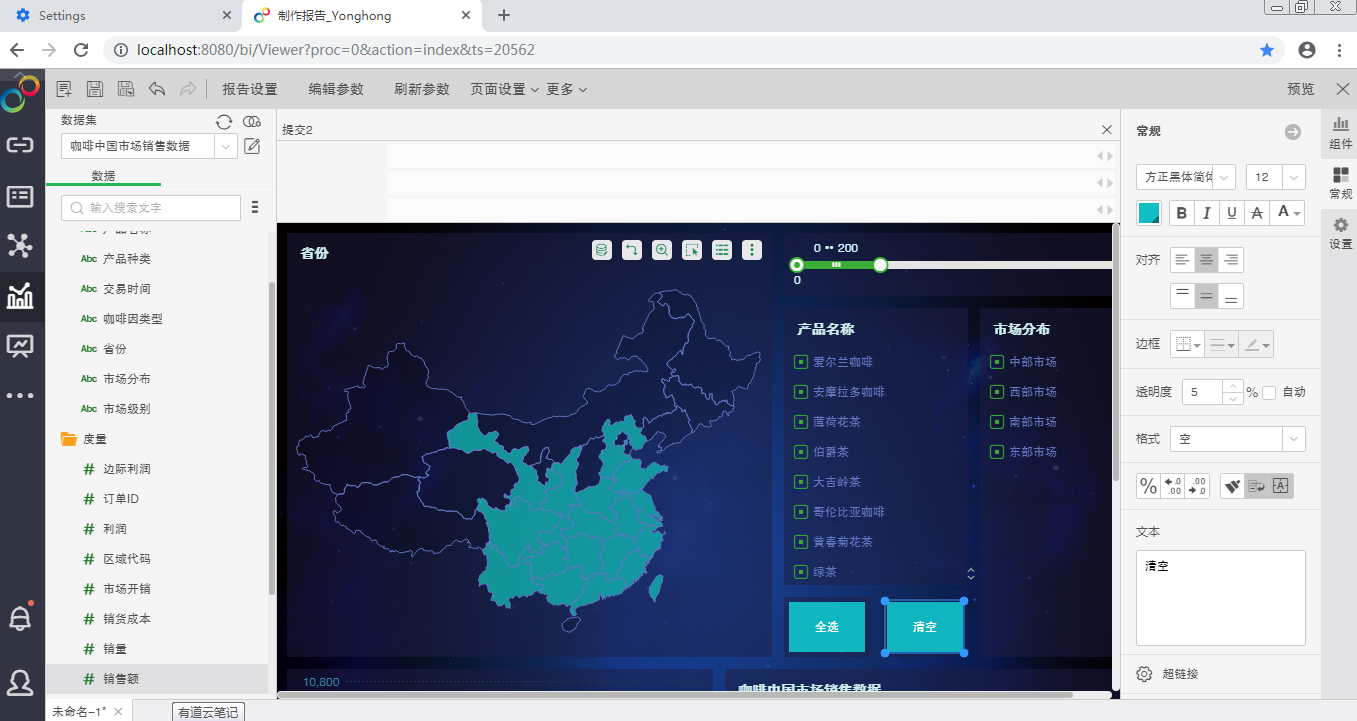
Task: Enable the 自动 transparency checkbox
Action: [1269, 392]
